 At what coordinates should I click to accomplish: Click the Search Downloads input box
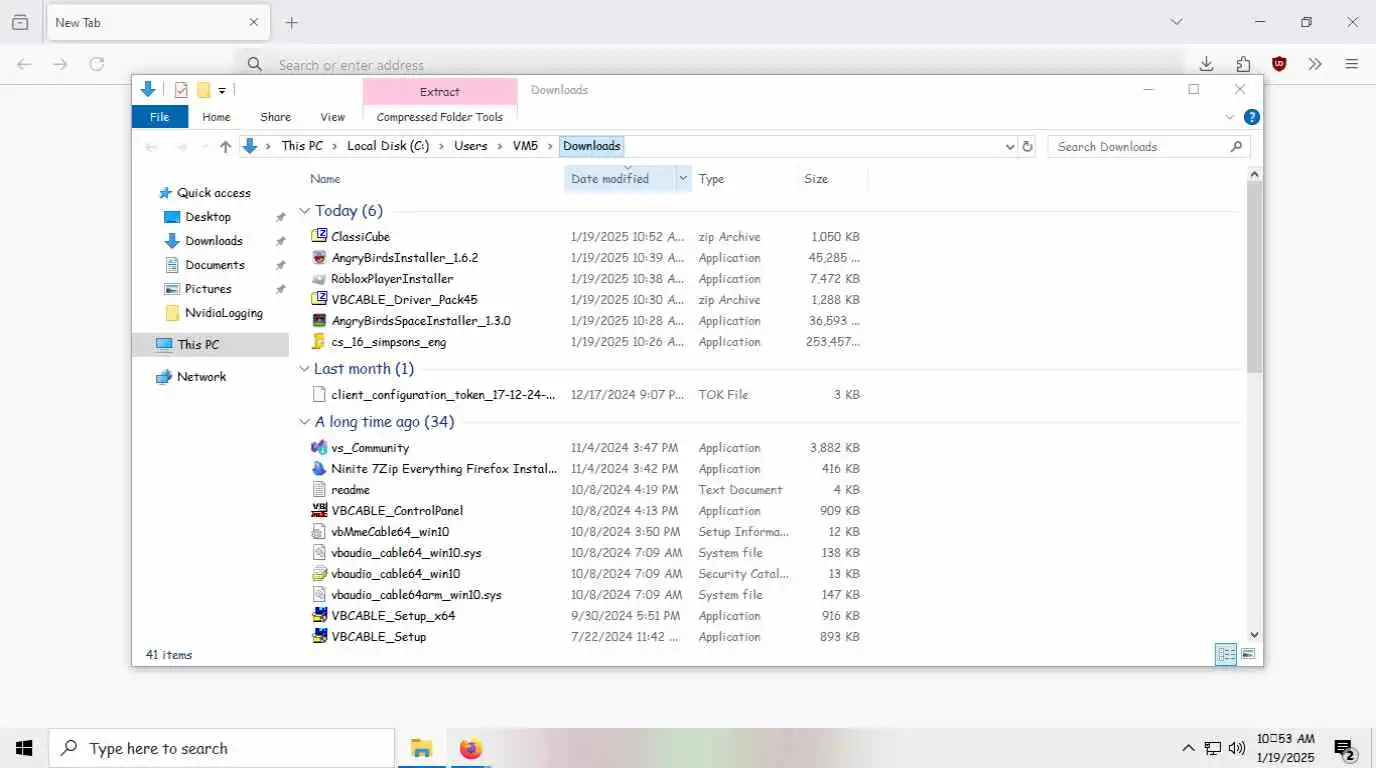(x=1148, y=147)
